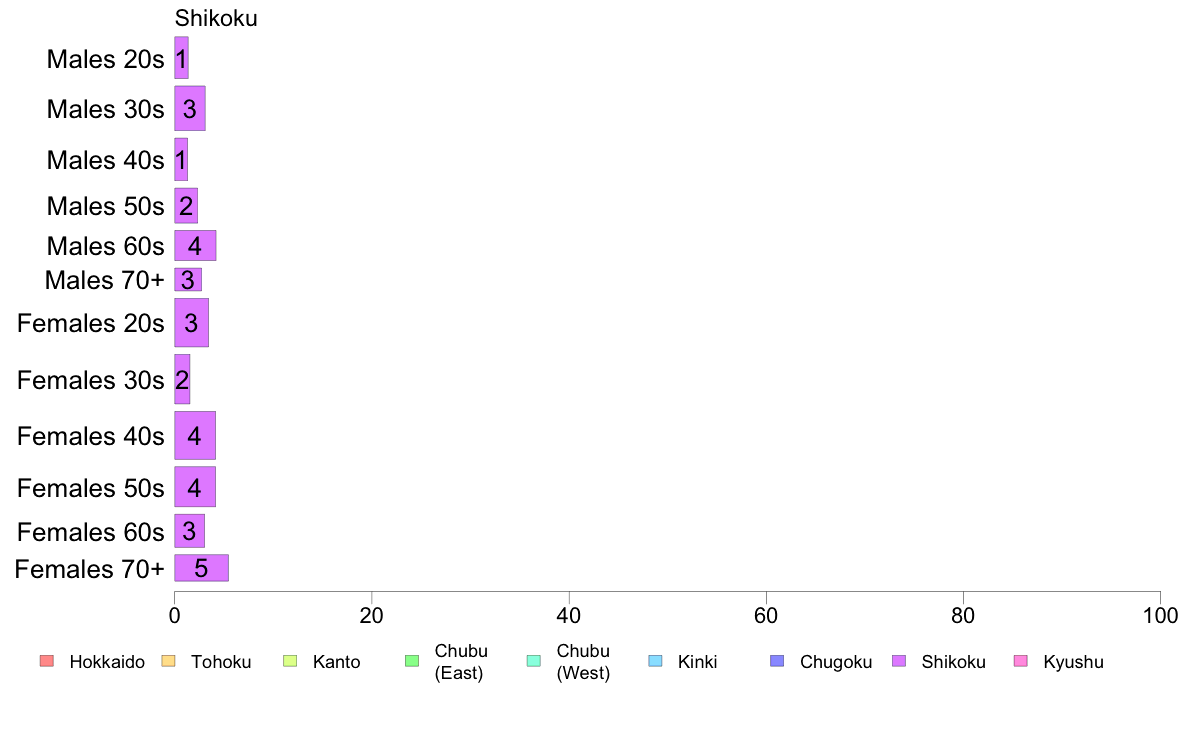Image resolution: width=1188 pixels, height=736 pixels.
Task: Click the Shikoku chart title
Action: point(216,18)
